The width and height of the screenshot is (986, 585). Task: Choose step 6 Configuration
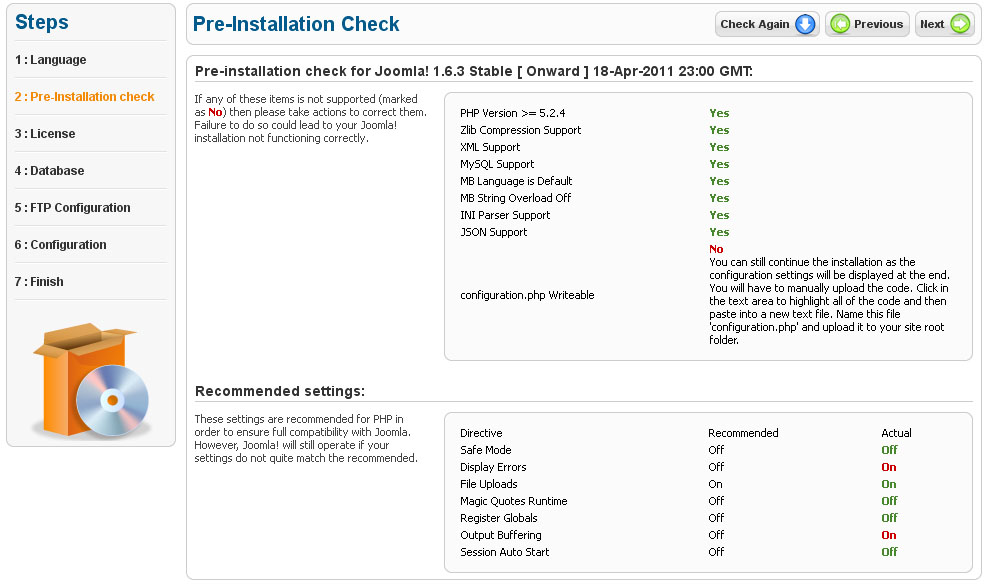point(60,245)
